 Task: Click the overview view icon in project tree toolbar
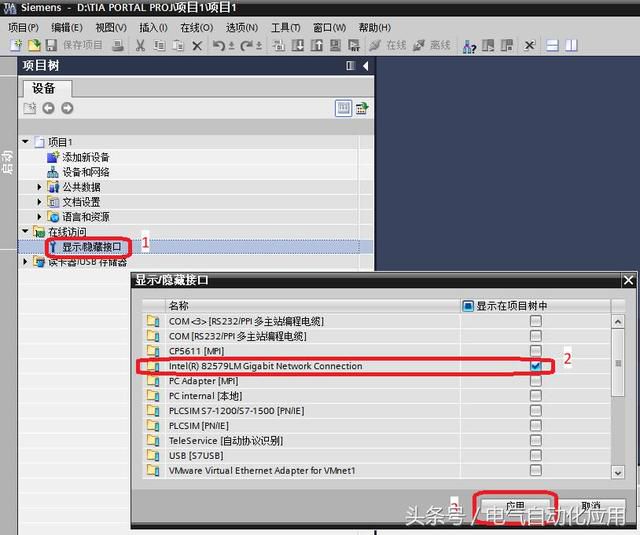[x=343, y=108]
